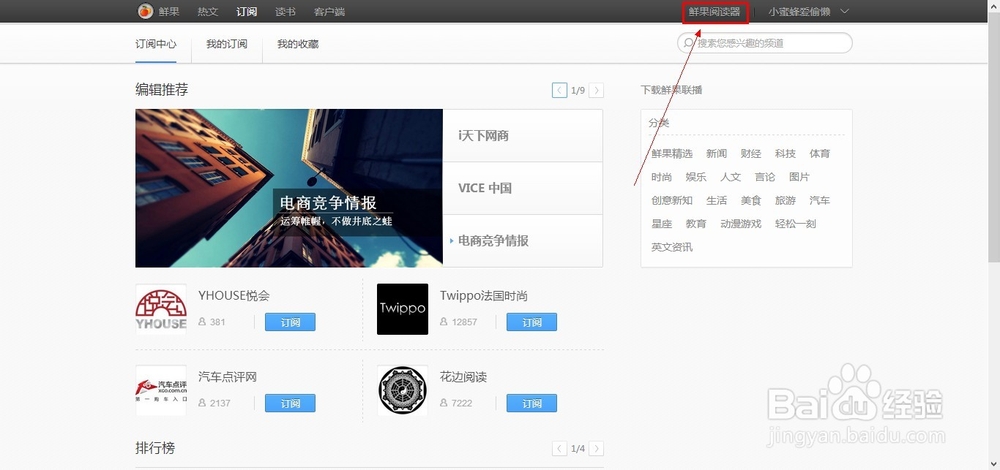
Task: Open 花边阅读 circular logo thumbnail
Action: [x=402, y=390]
